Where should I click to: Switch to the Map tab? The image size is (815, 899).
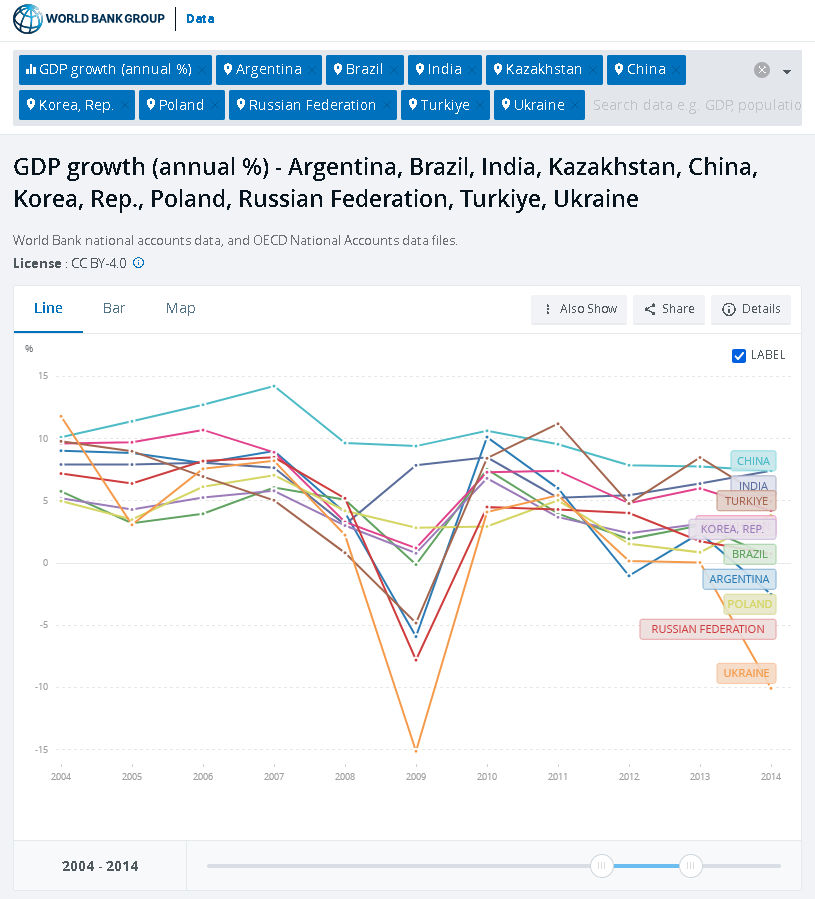pyautogui.click(x=181, y=308)
